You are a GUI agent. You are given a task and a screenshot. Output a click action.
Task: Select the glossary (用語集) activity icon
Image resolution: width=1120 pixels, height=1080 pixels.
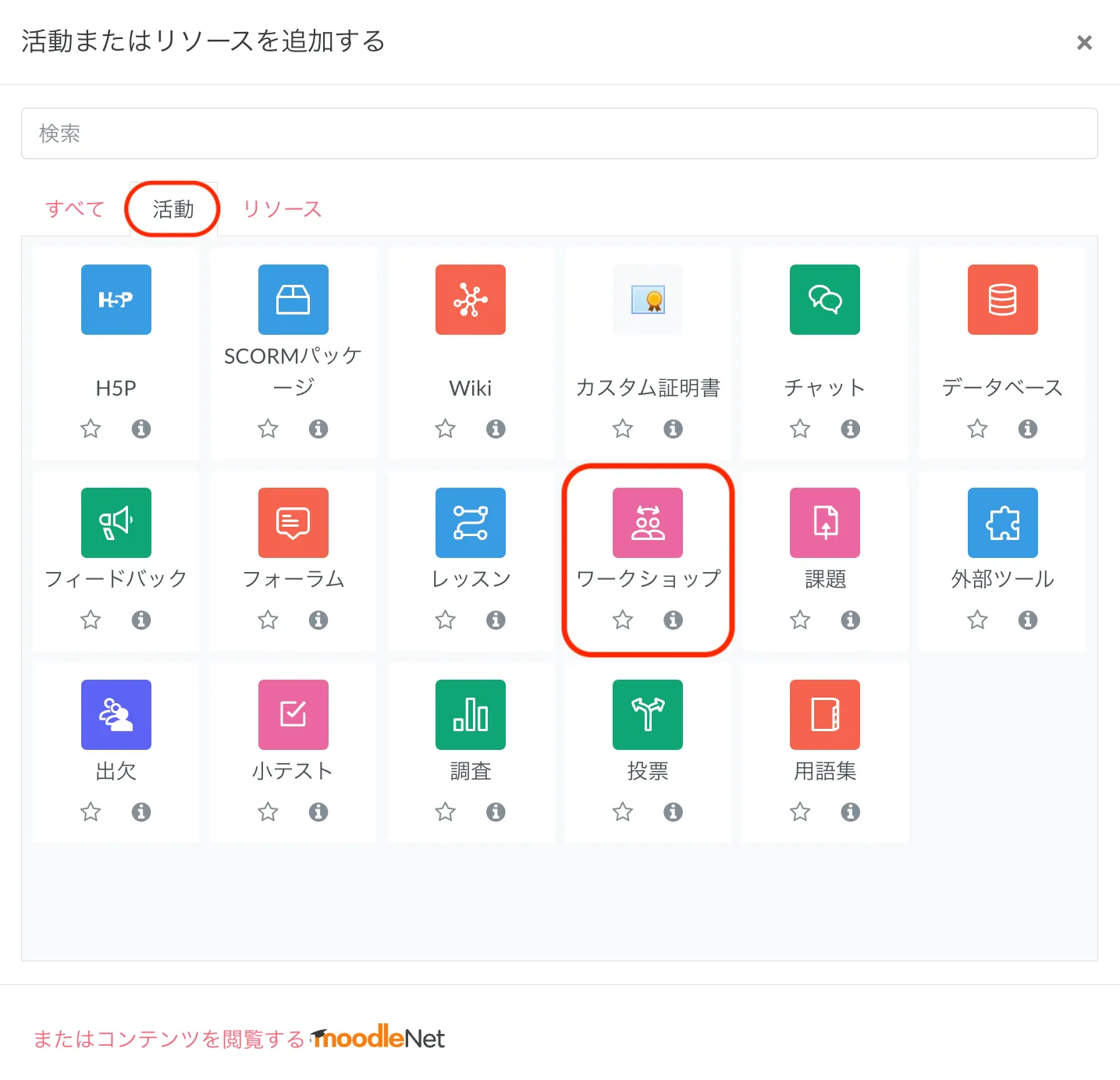pos(825,715)
